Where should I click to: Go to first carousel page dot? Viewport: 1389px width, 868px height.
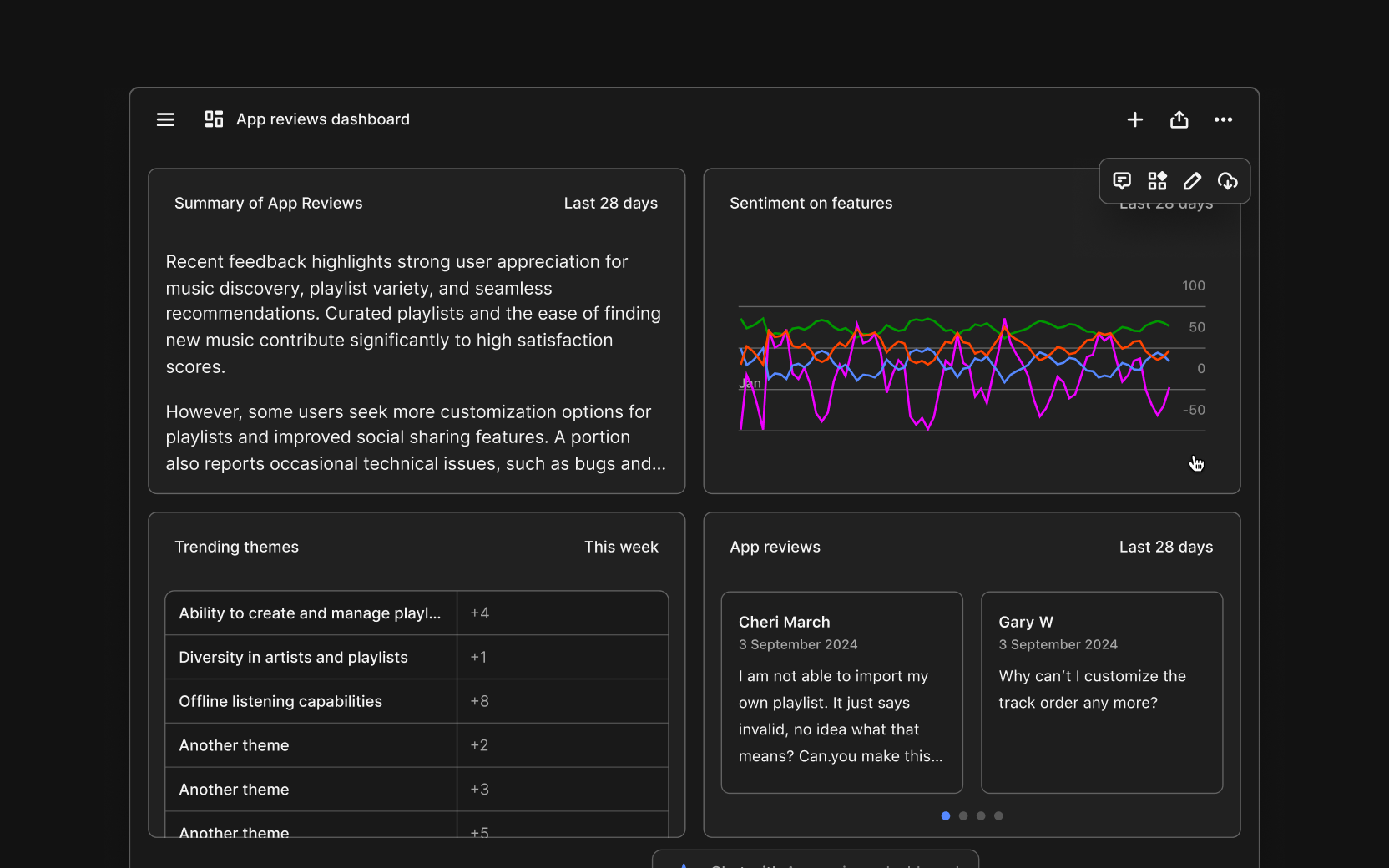(x=945, y=815)
